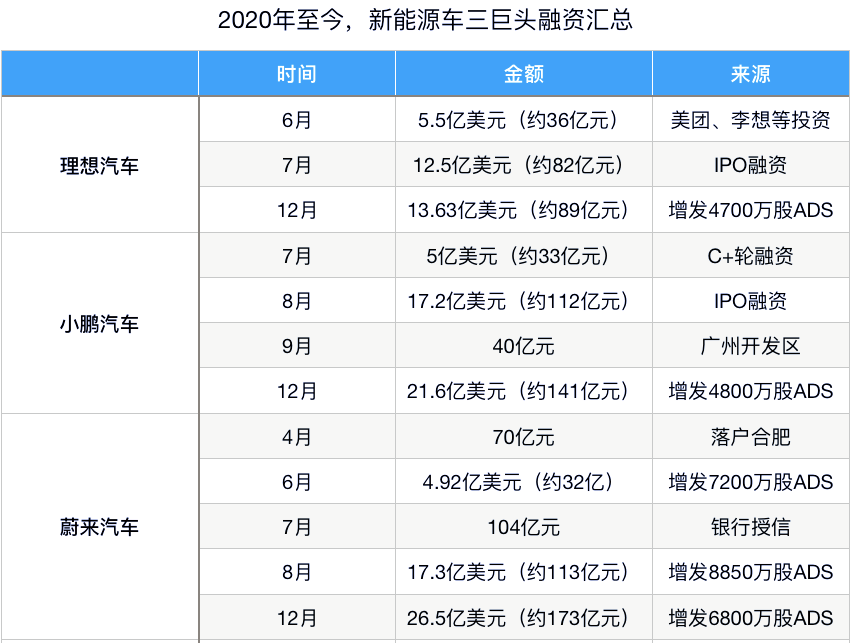Select the 增发4700万股ADS cell

750,211
